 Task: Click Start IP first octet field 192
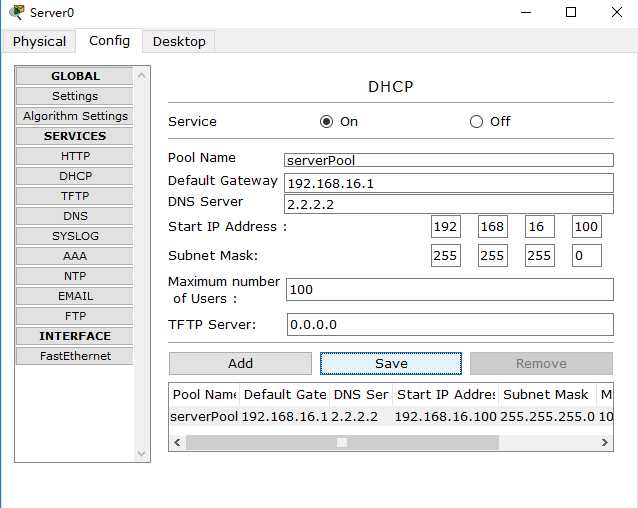pos(446,227)
